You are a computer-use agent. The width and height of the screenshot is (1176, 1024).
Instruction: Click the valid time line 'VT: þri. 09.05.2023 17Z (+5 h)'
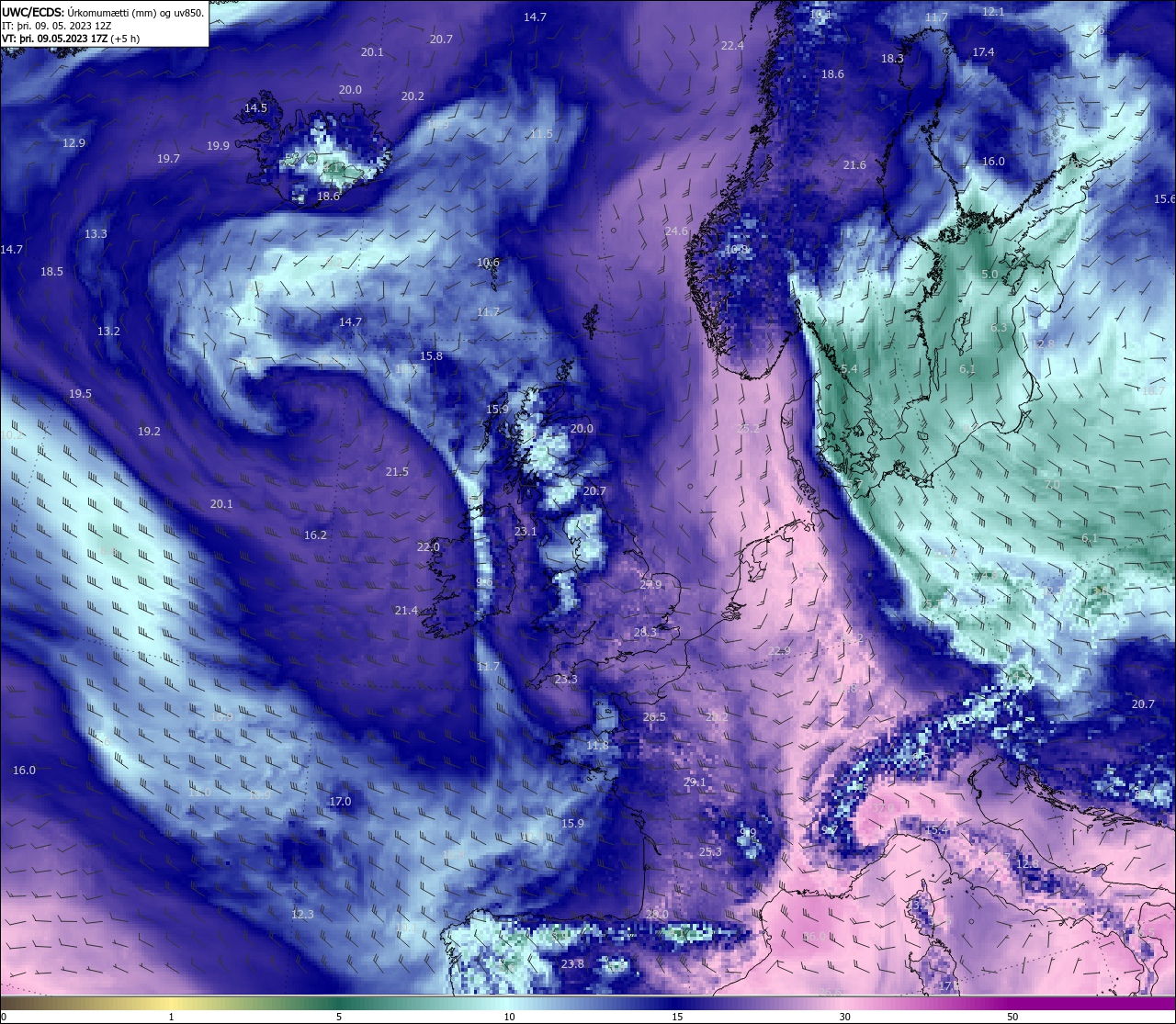point(71,39)
